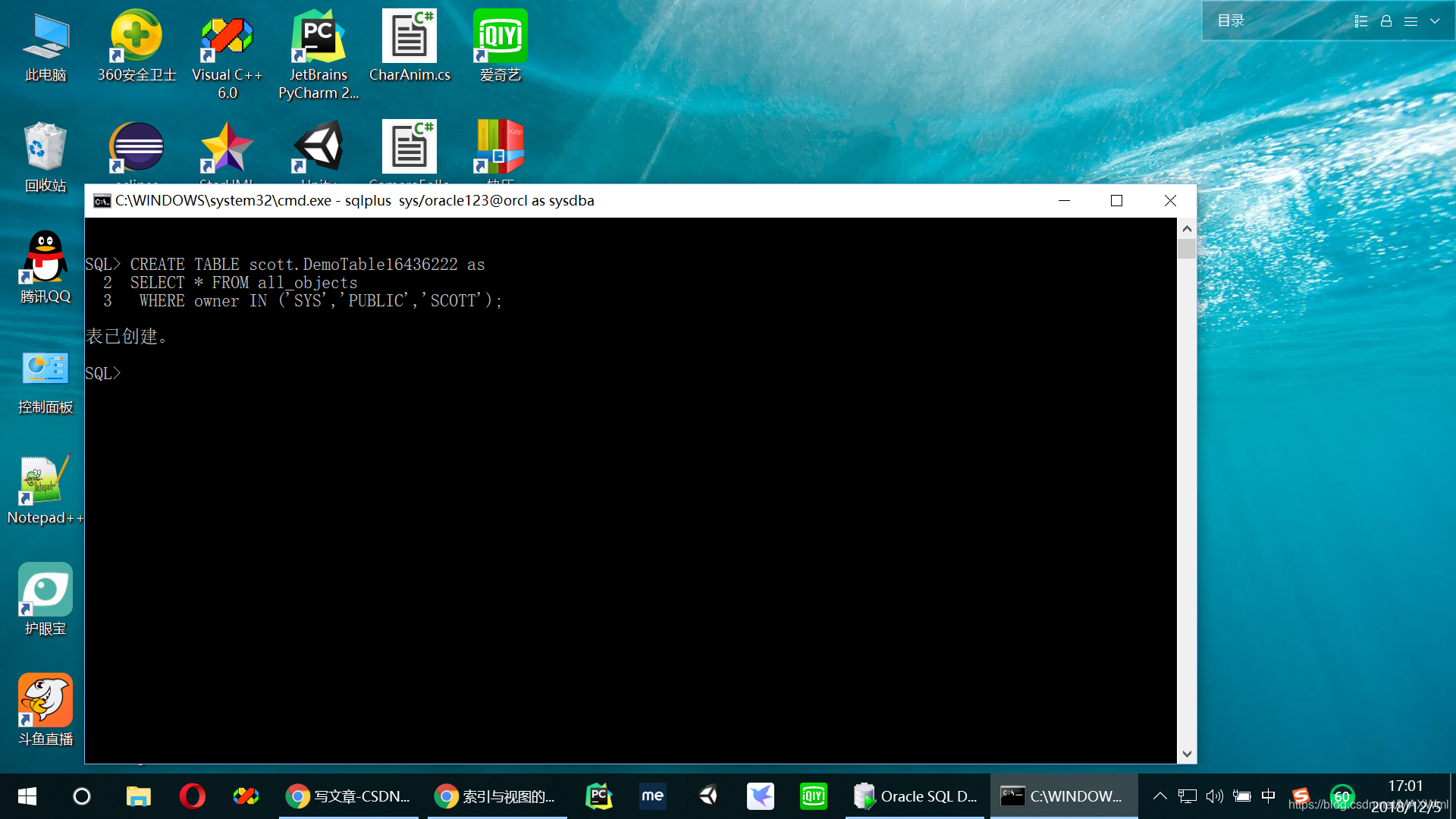1456x819 pixels.
Task: Switch to the 写文章-CSDN Chrome taskbar tab
Action: 348,796
